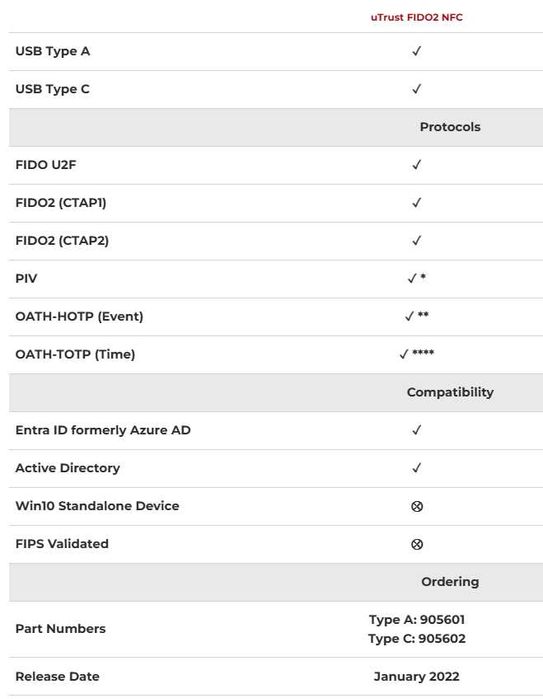Select the Protocols section header
Screen dimensions: 543x699
450,127
